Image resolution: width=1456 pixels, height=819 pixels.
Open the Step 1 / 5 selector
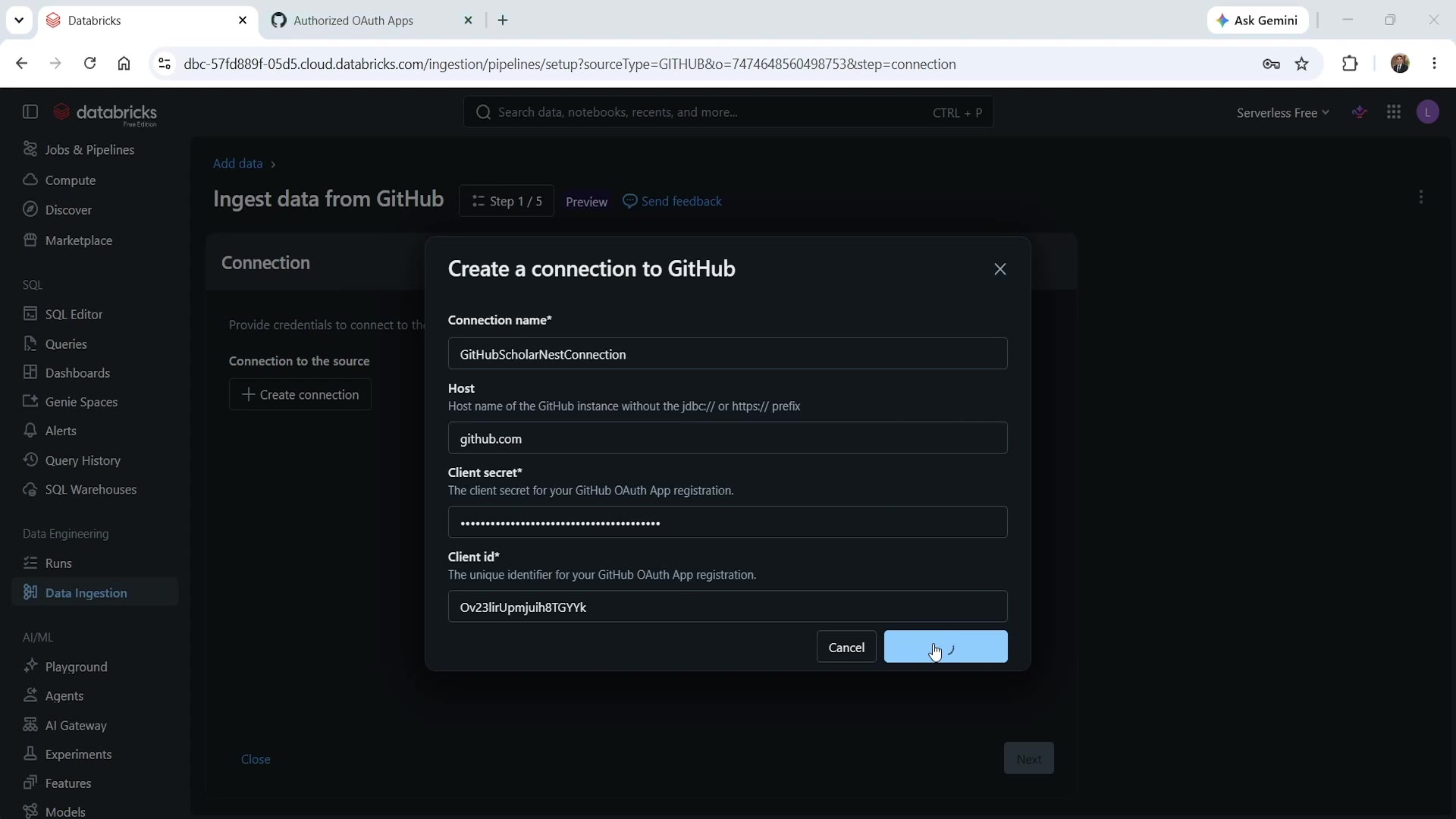[507, 201]
